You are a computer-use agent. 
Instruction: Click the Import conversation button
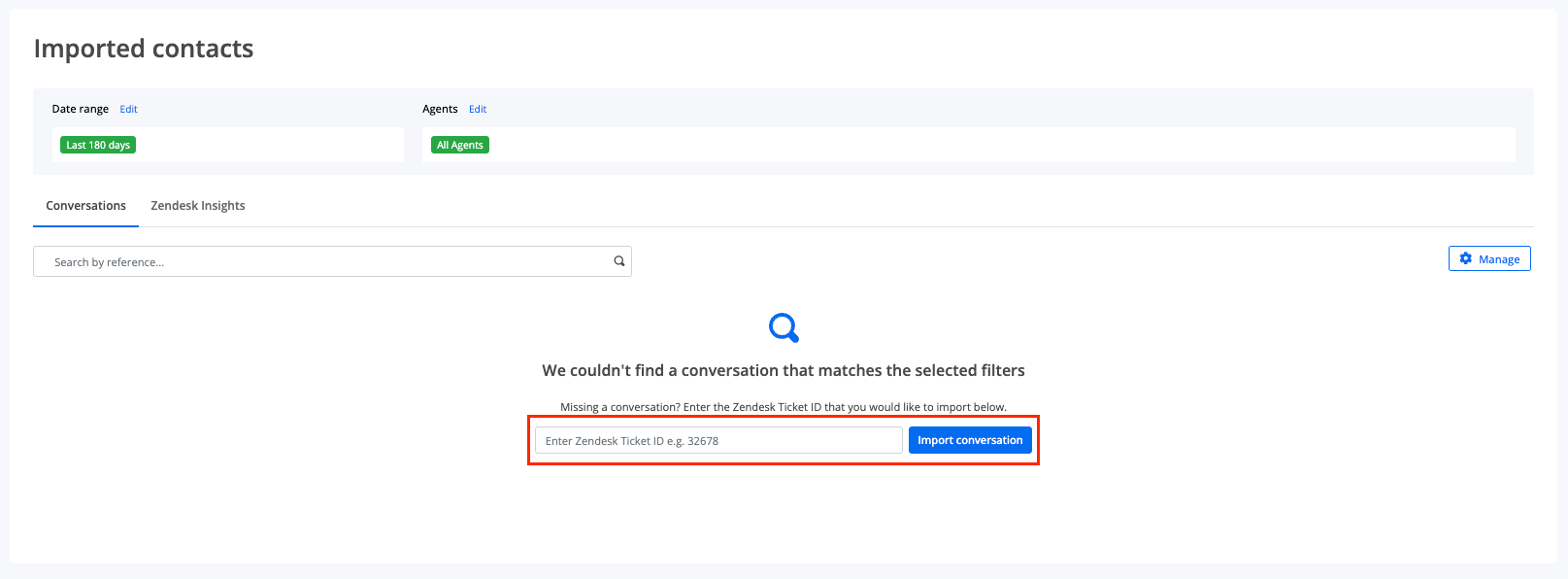coord(970,440)
